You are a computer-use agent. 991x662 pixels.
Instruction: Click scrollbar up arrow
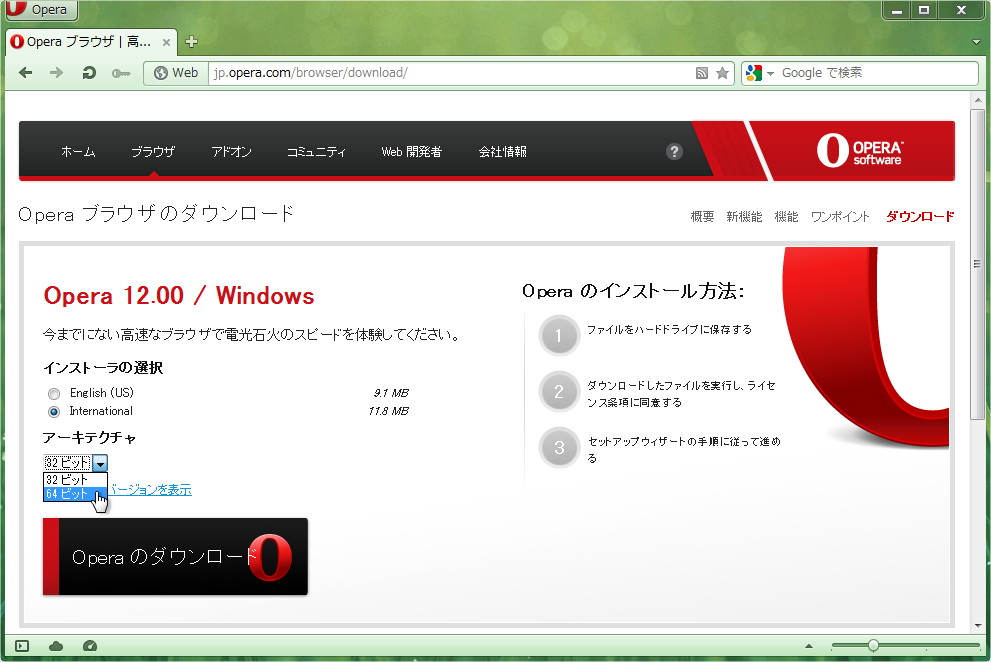978,100
